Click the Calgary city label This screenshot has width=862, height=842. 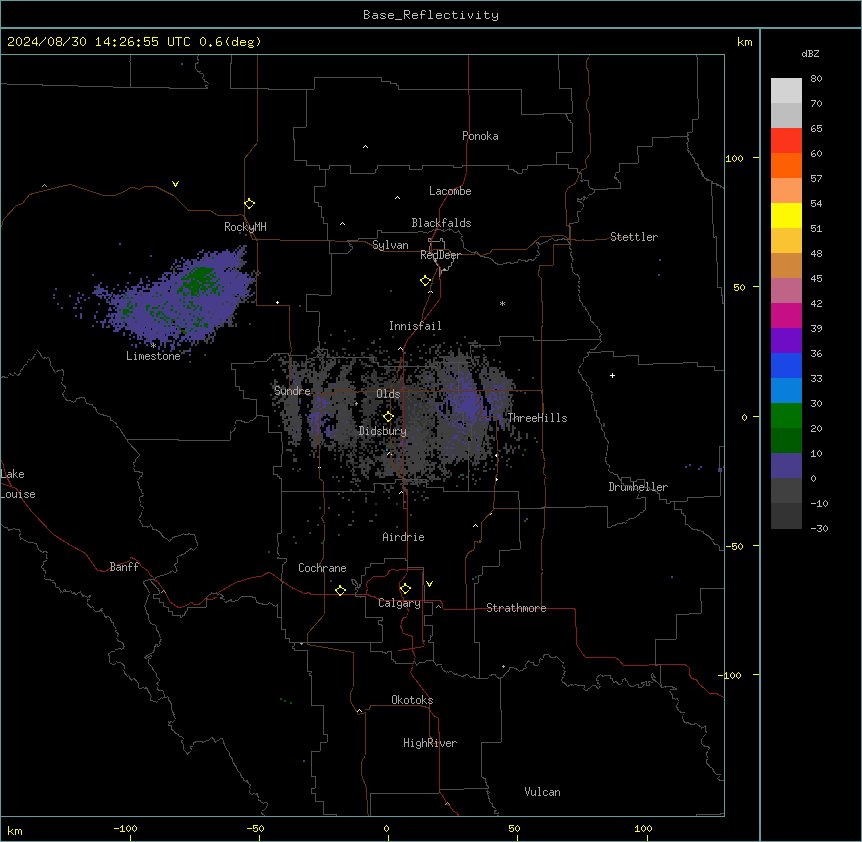[x=399, y=603]
